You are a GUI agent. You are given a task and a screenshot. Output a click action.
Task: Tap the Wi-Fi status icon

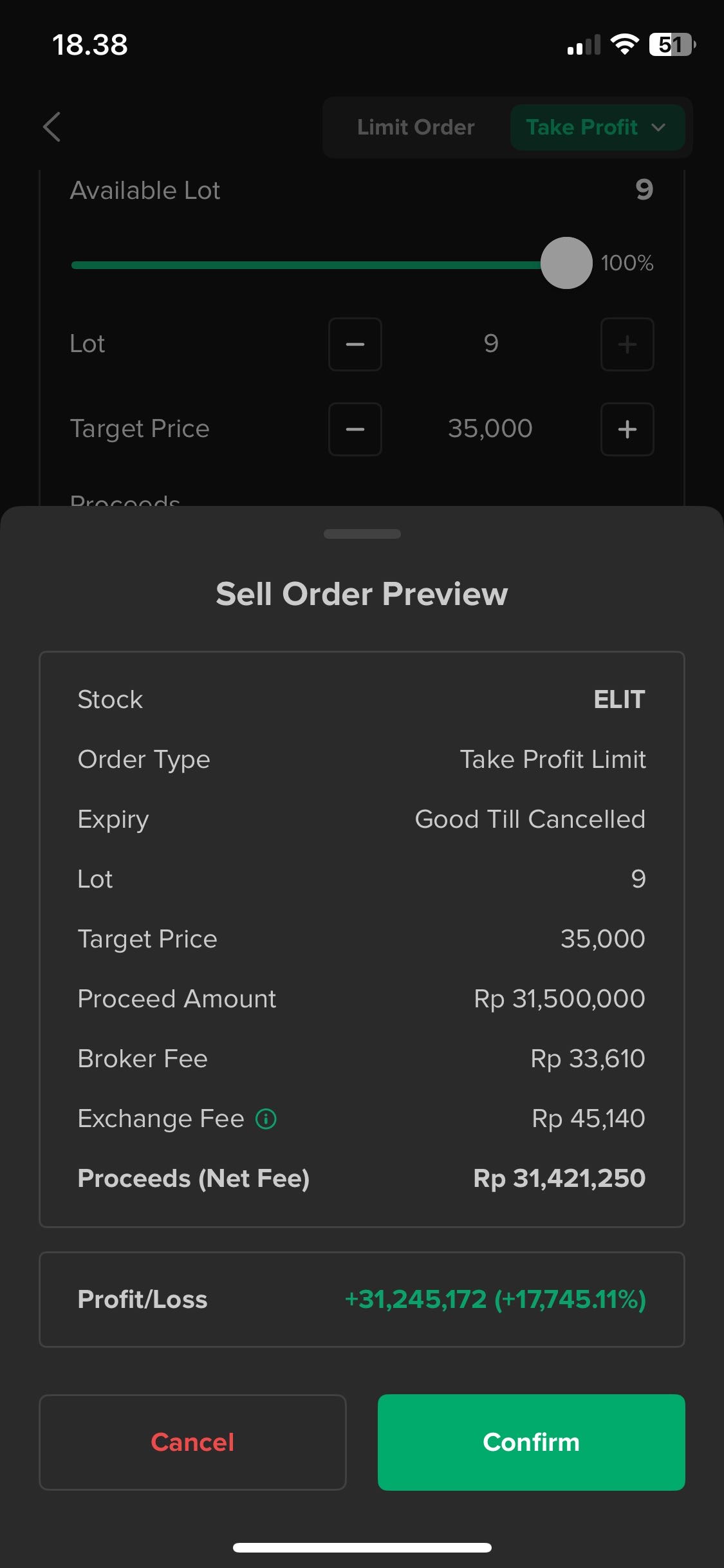click(x=624, y=44)
